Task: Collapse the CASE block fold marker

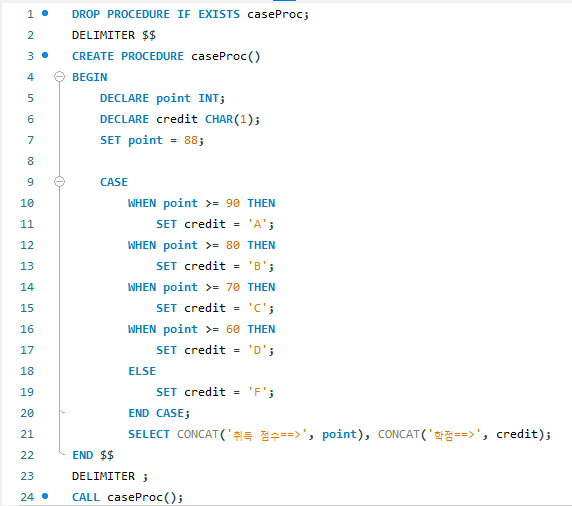Action: pyautogui.click(x=59, y=182)
